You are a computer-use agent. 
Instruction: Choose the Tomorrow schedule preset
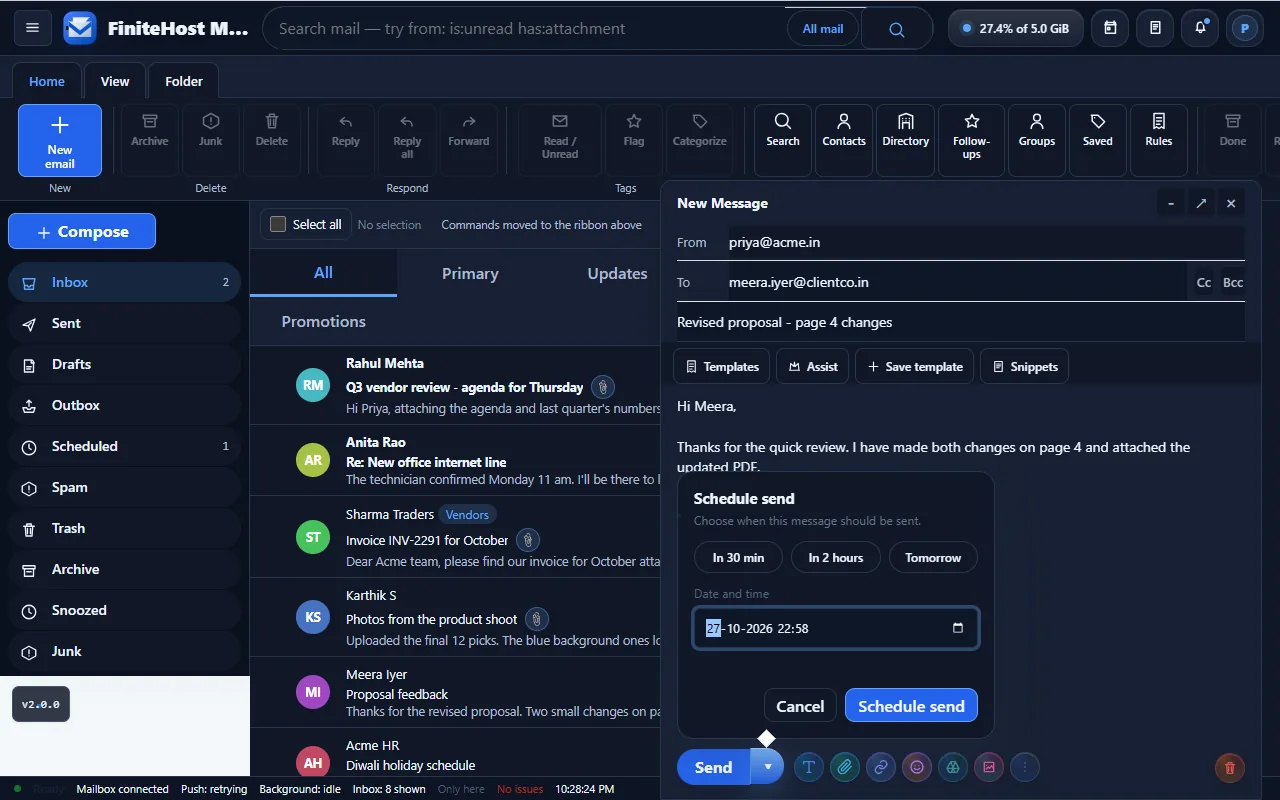pyautogui.click(x=933, y=557)
